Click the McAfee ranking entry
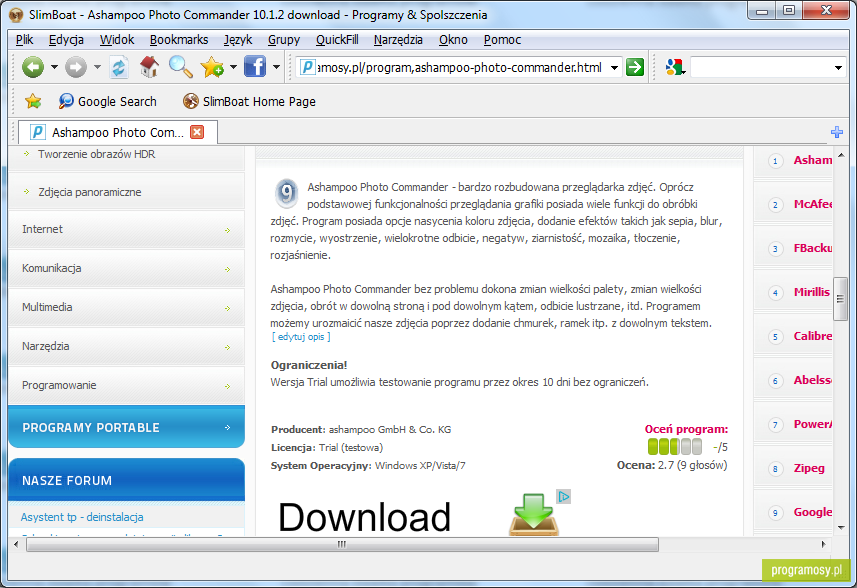The height and width of the screenshot is (588, 857). click(x=813, y=204)
